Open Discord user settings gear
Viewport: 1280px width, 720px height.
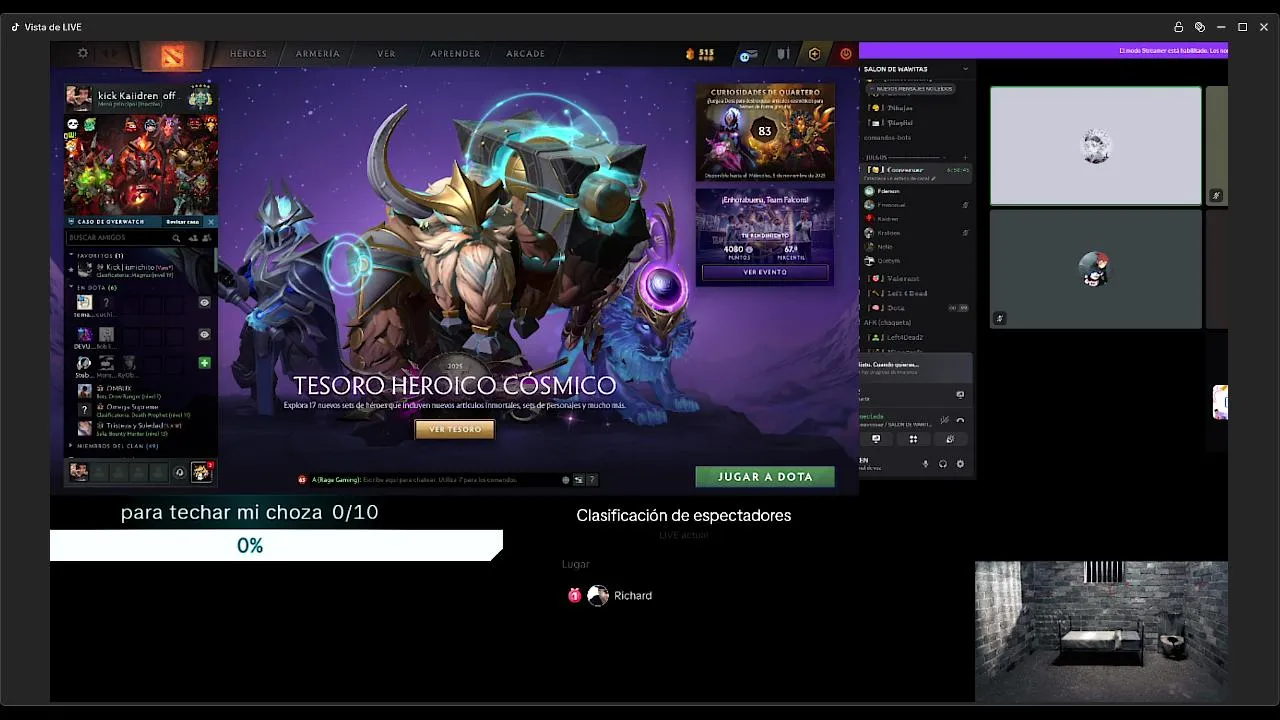click(x=960, y=464)
